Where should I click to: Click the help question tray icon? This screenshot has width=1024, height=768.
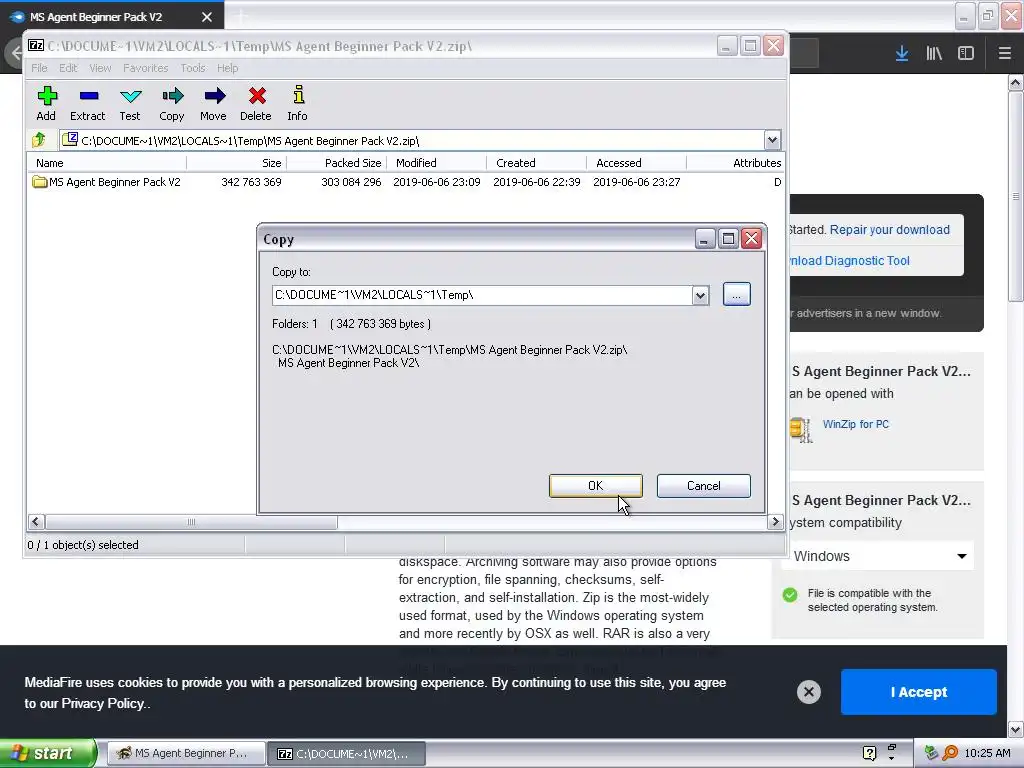click(869, 753)
